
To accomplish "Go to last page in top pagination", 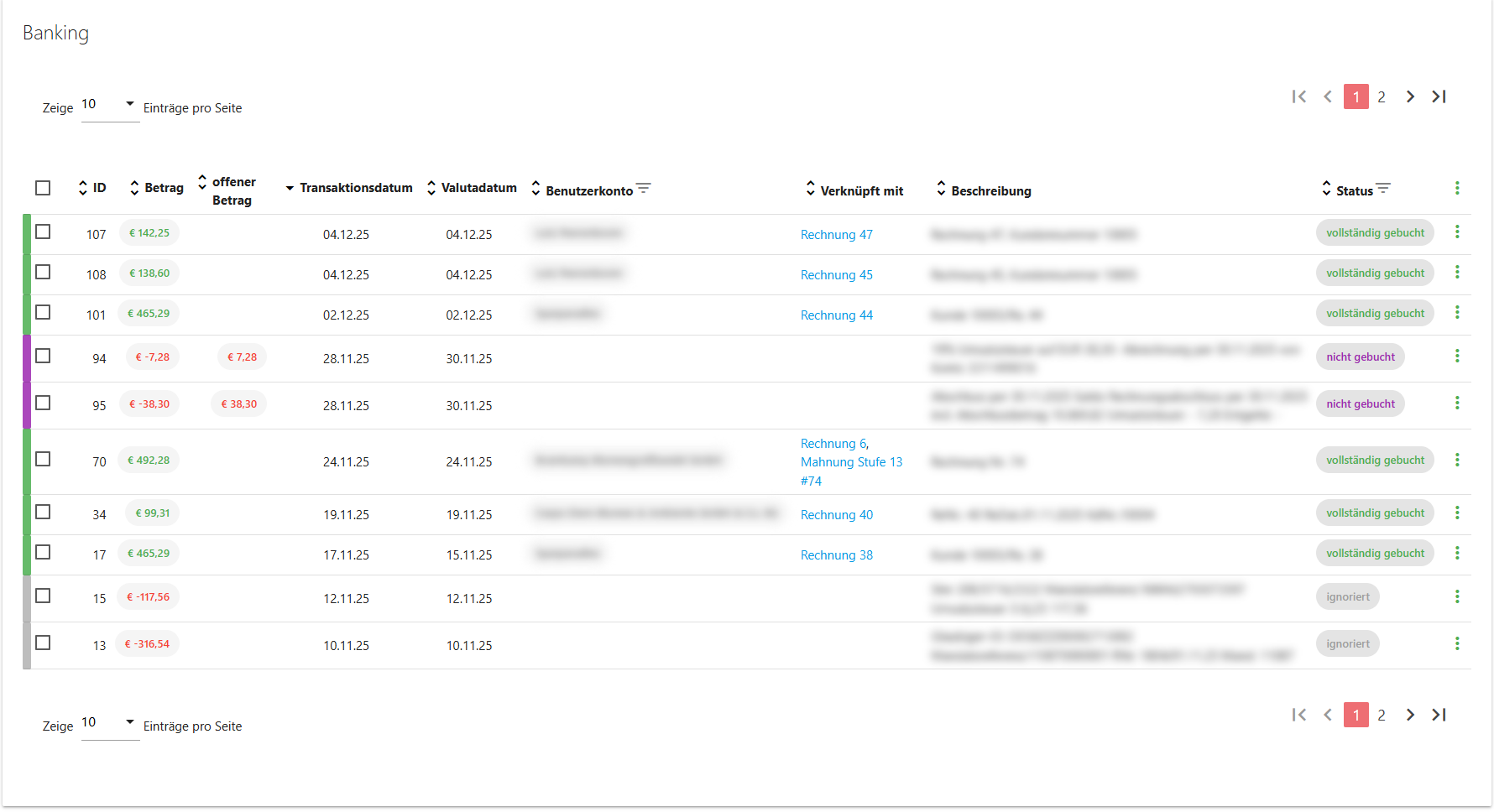I will click(1439, 97).
